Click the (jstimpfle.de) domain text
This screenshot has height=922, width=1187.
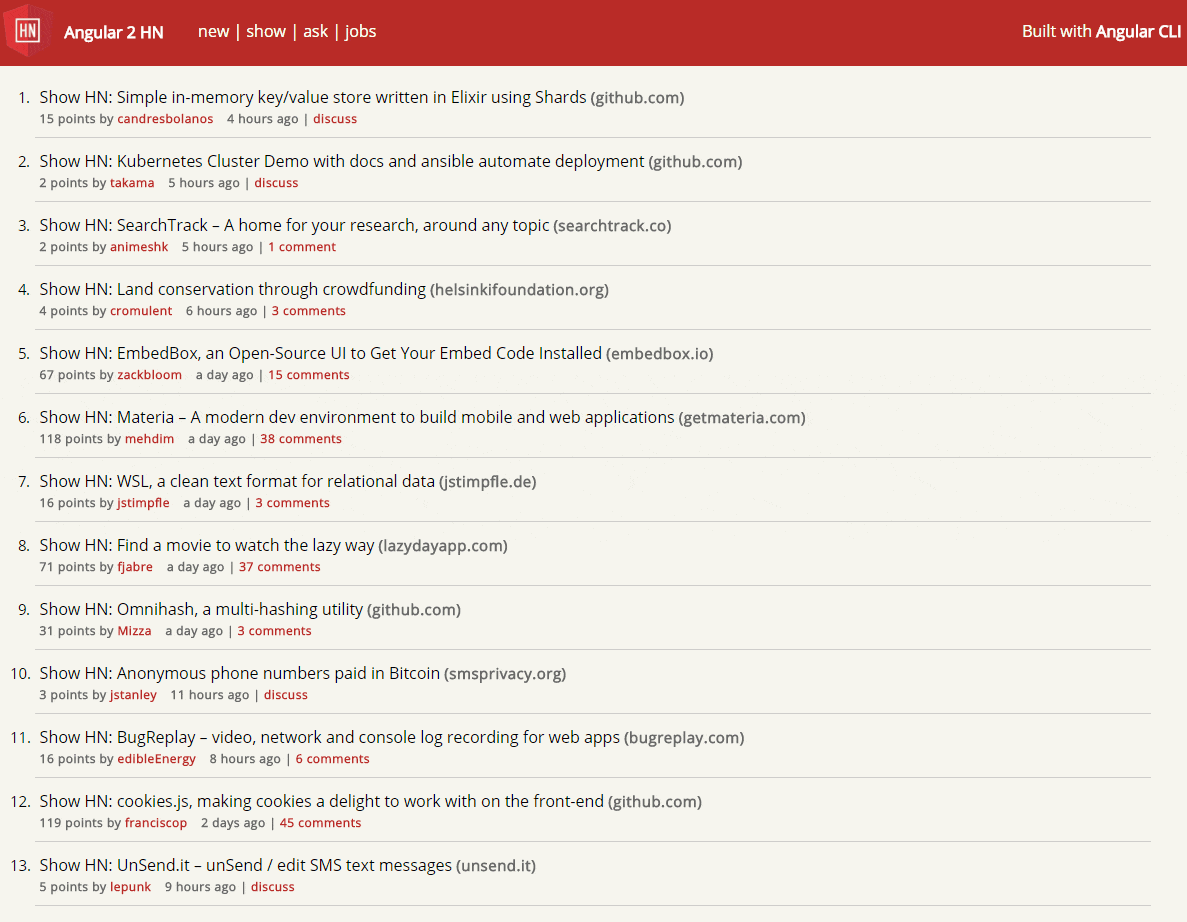click(x=488, y=481)
